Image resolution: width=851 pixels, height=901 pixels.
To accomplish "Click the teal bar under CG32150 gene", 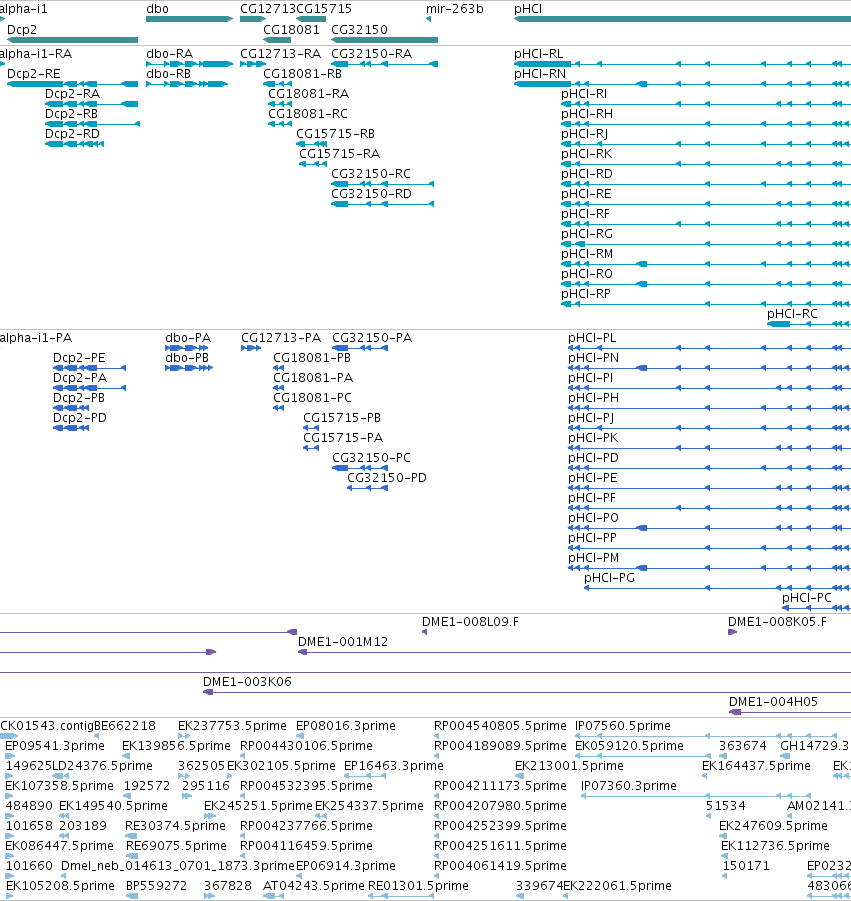I will 384,40.
